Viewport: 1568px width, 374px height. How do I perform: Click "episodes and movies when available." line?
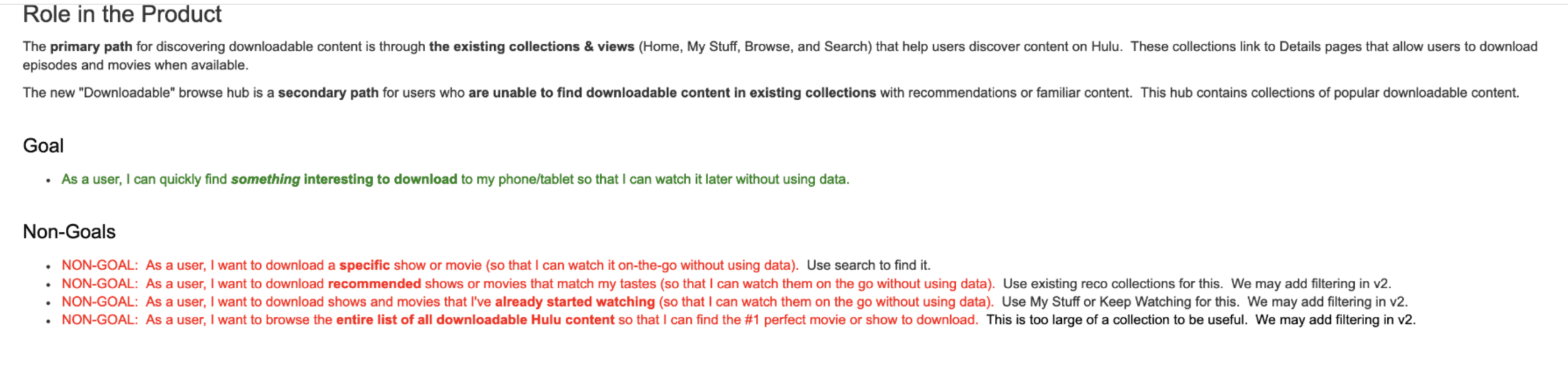coord(135,65)
